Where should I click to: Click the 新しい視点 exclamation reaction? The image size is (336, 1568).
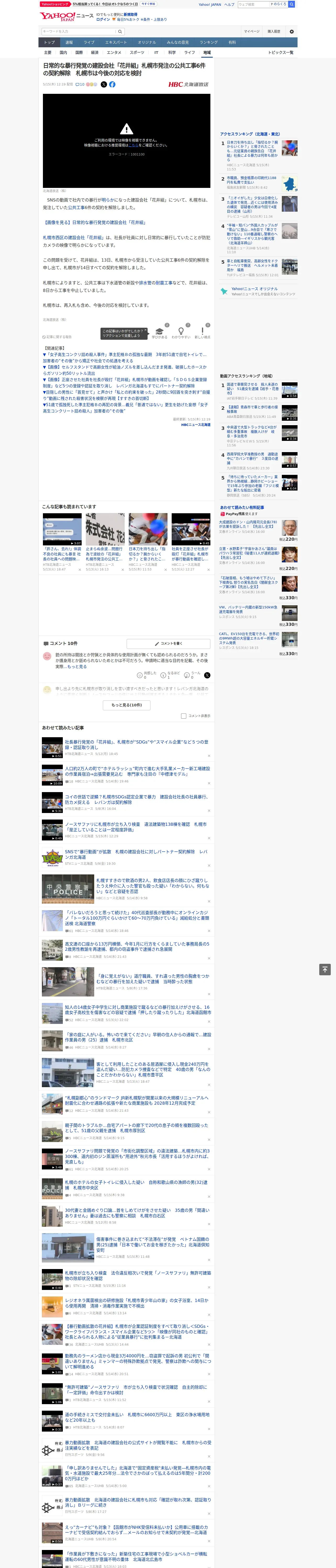(x=203, y=331)
